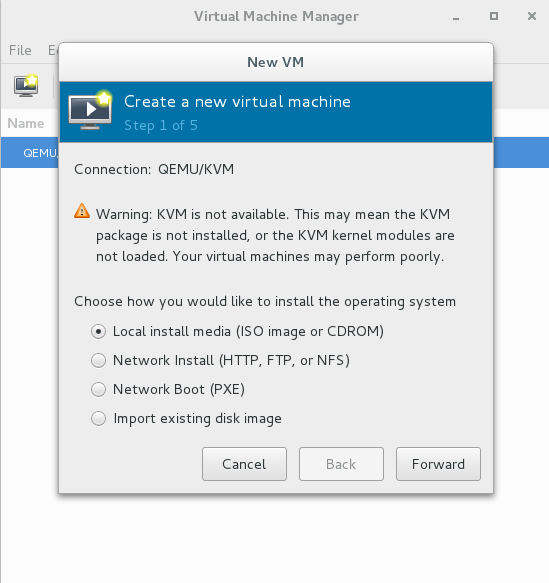549x583 pixels.
Task: Maximize the Virtual Machine Manager window
Action: (494, 16)
